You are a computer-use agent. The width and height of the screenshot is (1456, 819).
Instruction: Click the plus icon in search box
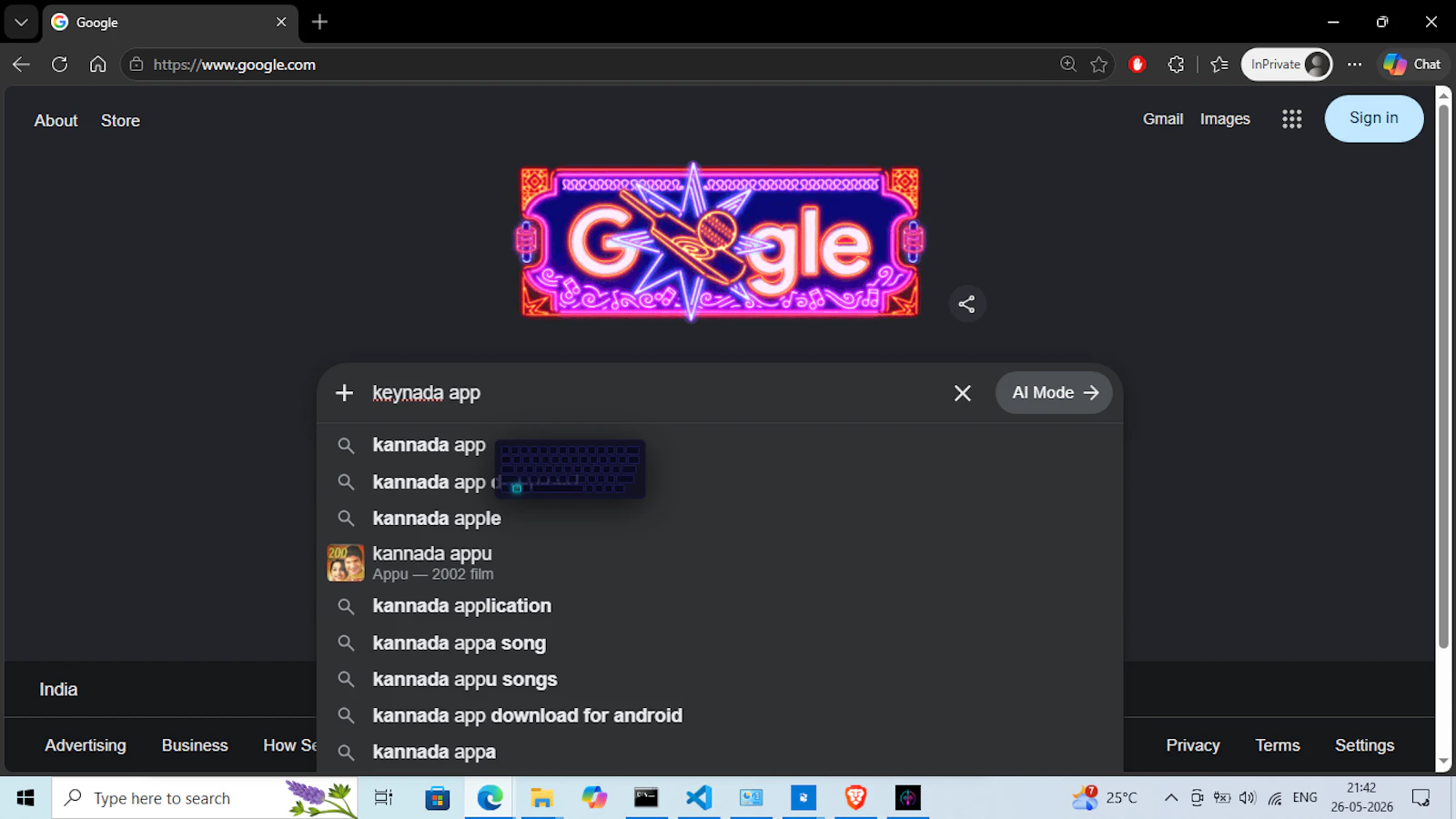pos(344,393)
